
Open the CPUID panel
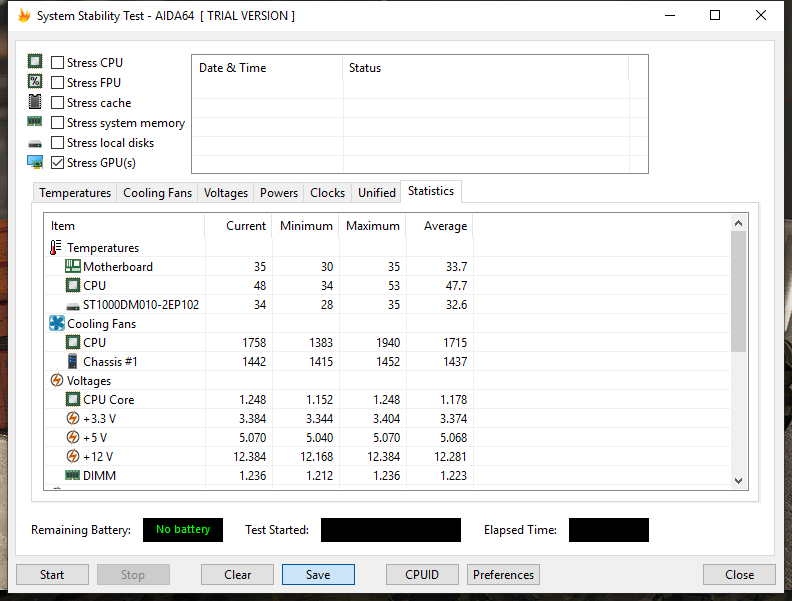pos(422,575)
